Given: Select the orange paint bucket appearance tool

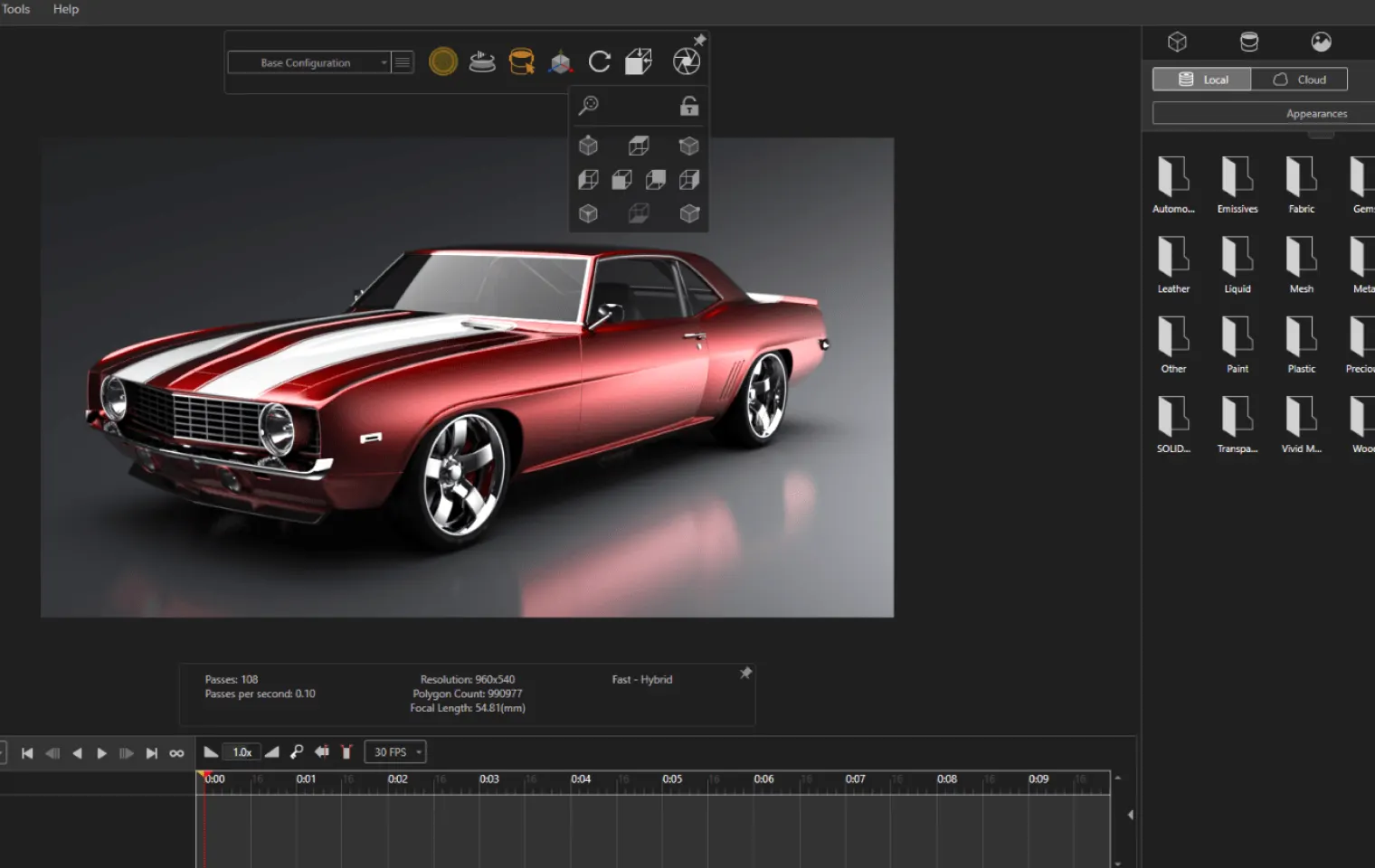Looking at the screenshot, I should pyautogui.click(x=522, y=61).
